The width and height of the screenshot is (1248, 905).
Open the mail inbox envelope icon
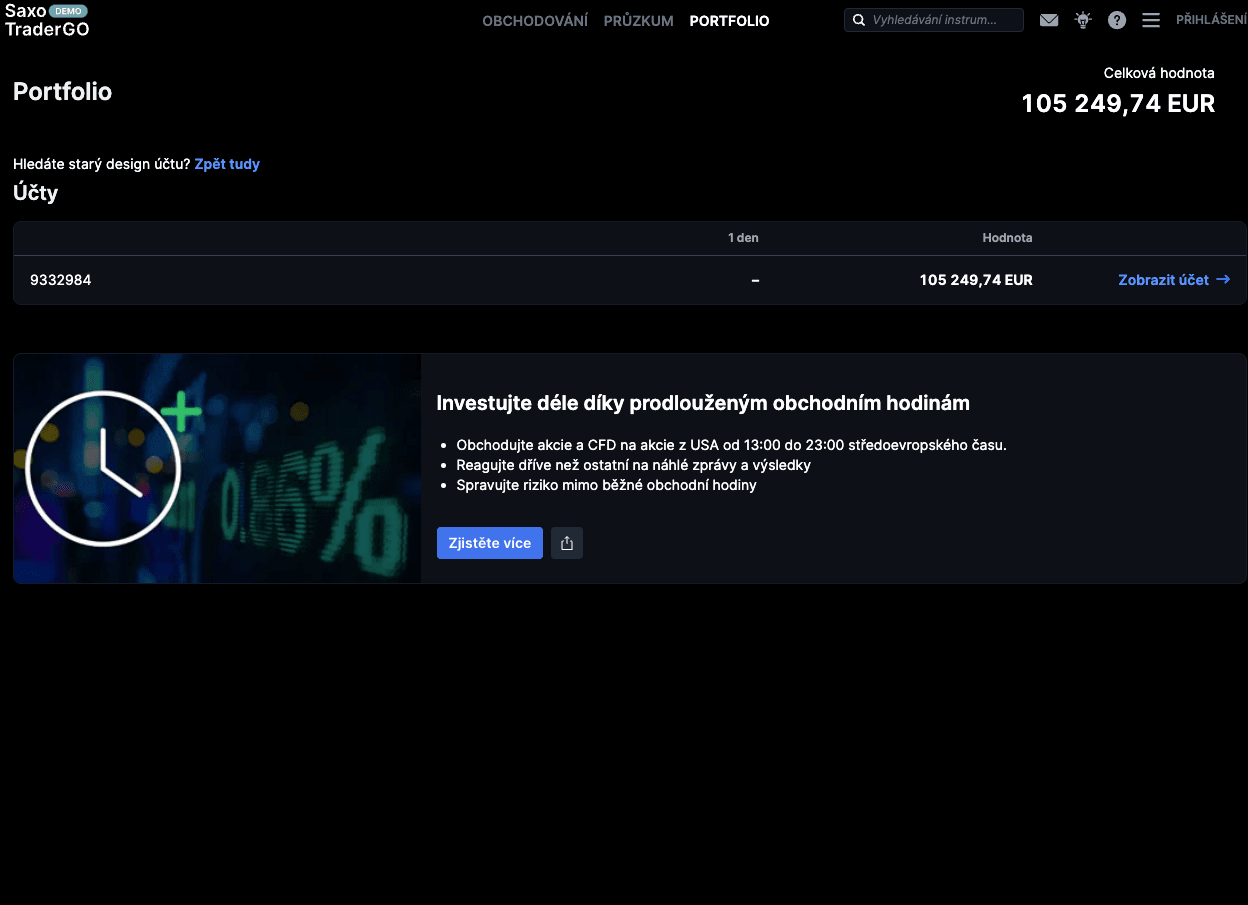point(1048,20)
